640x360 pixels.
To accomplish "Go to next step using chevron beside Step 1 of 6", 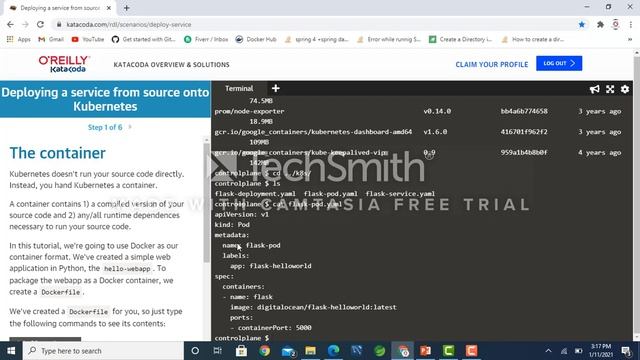I will pyautogui.click(x=130, y=127).
